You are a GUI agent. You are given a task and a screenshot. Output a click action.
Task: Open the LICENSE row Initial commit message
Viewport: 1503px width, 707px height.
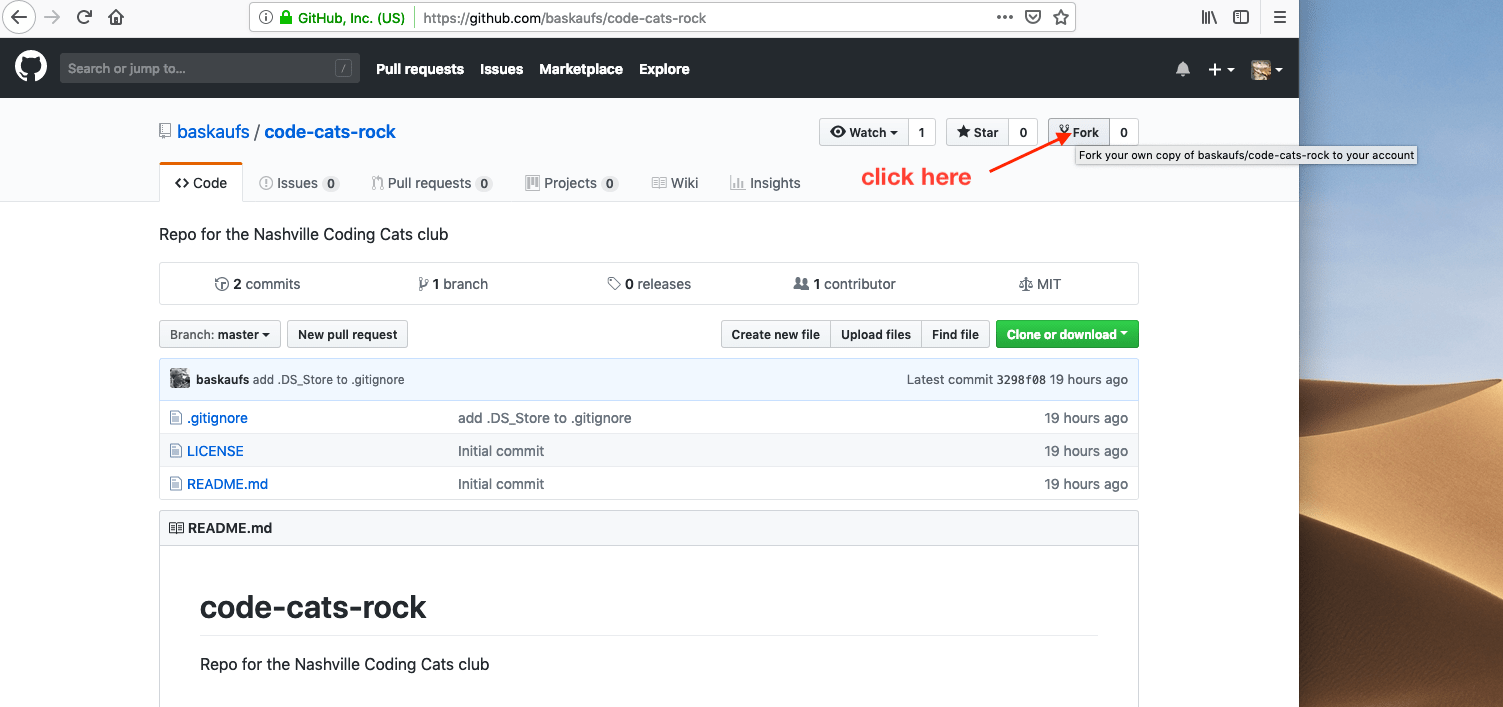(x=501, y=451)
